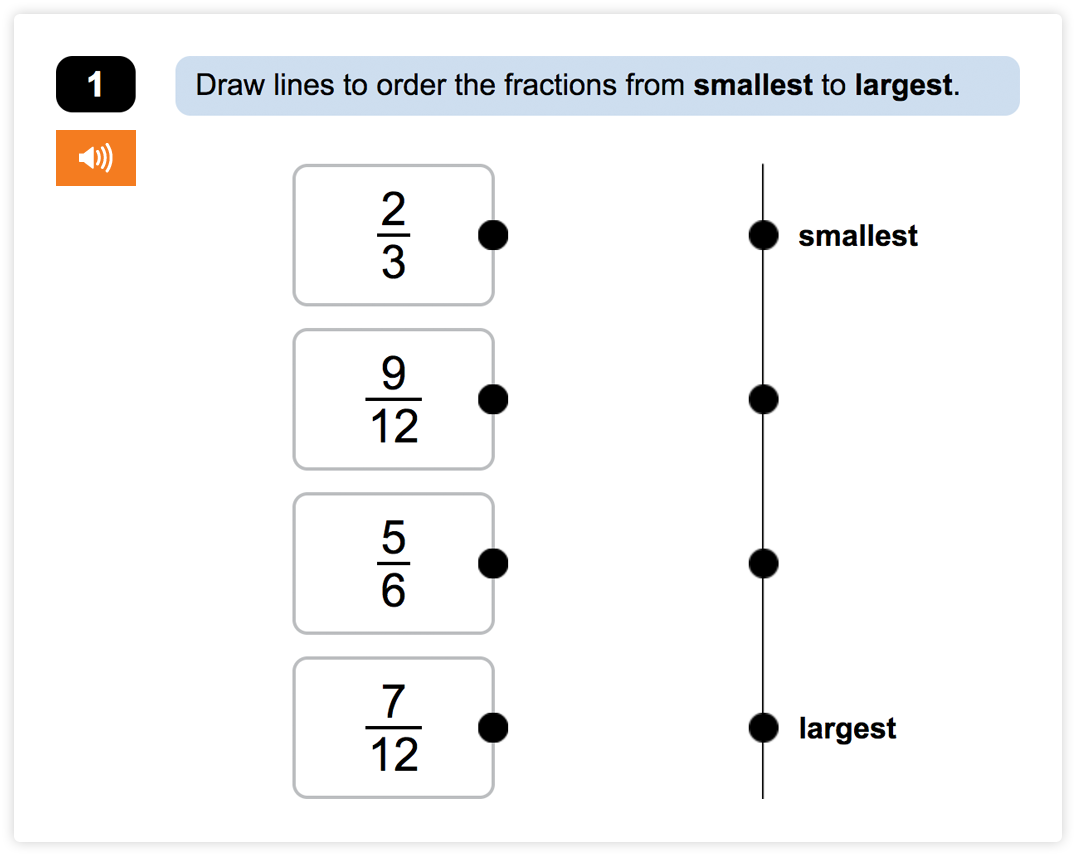Click the second dot on the answer line

pos(763,398)
